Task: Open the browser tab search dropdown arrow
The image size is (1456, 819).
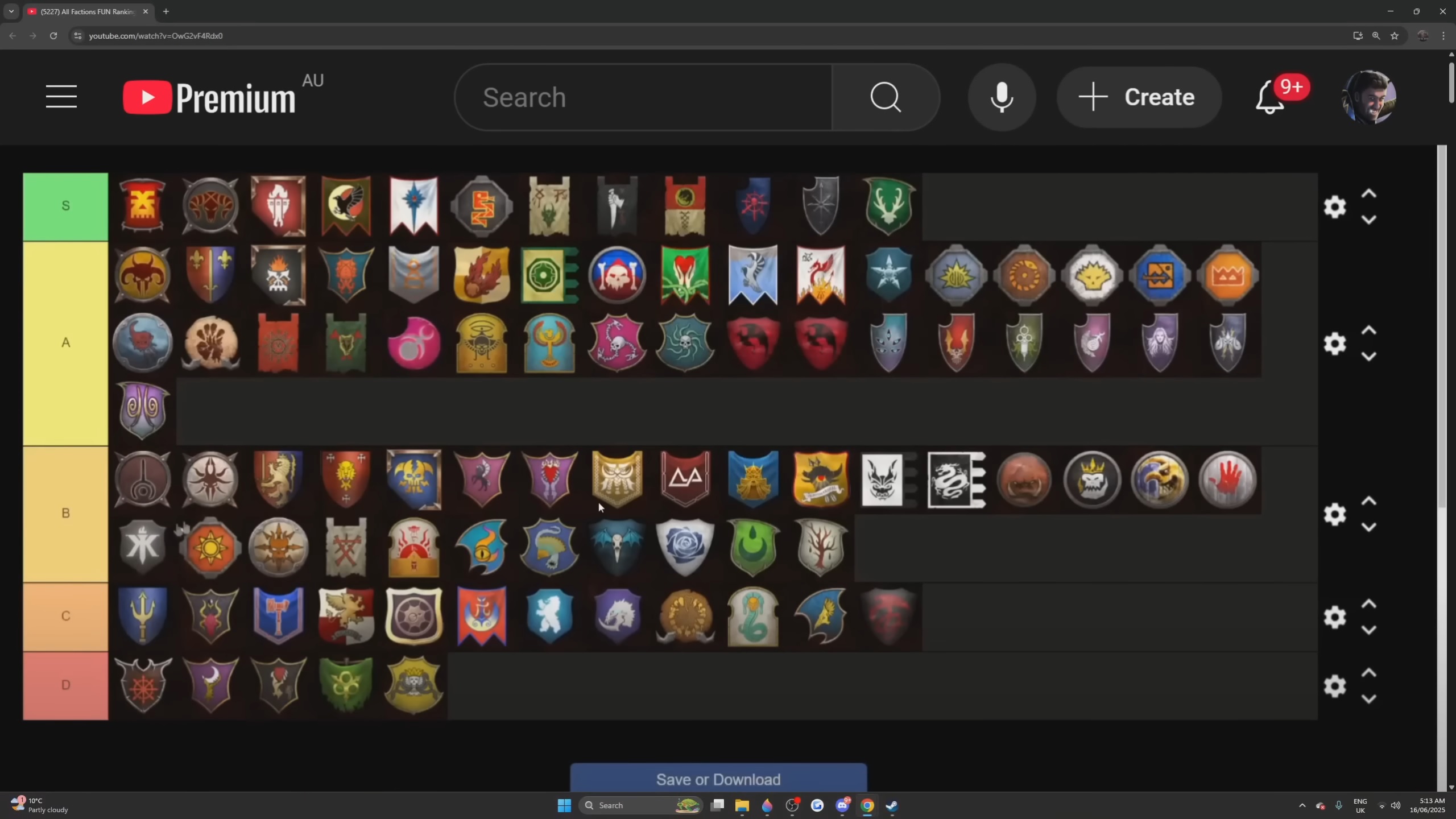Action: pos(11,11)
